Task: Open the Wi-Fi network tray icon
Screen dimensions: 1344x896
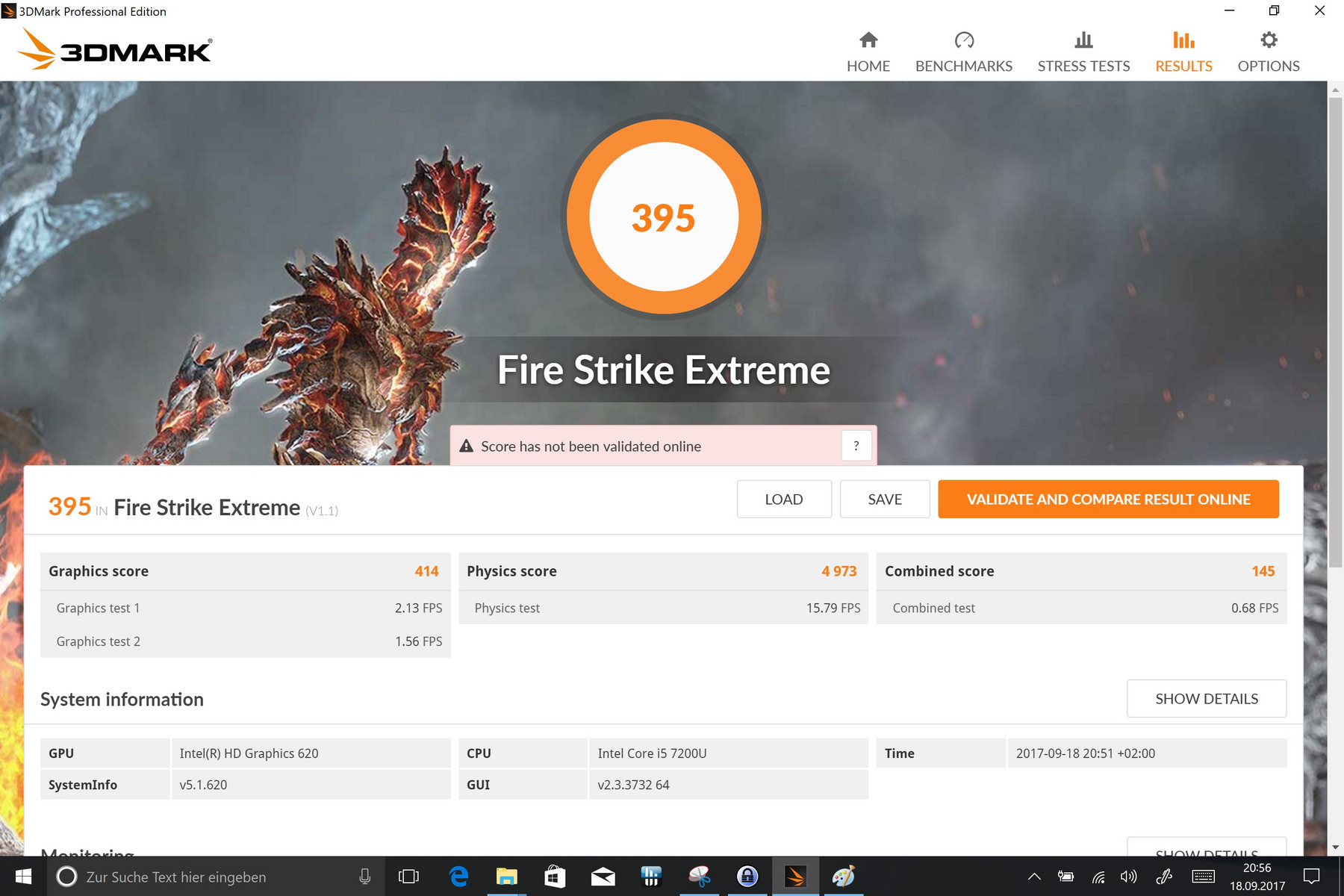Action: click(x=1098, y=877)
